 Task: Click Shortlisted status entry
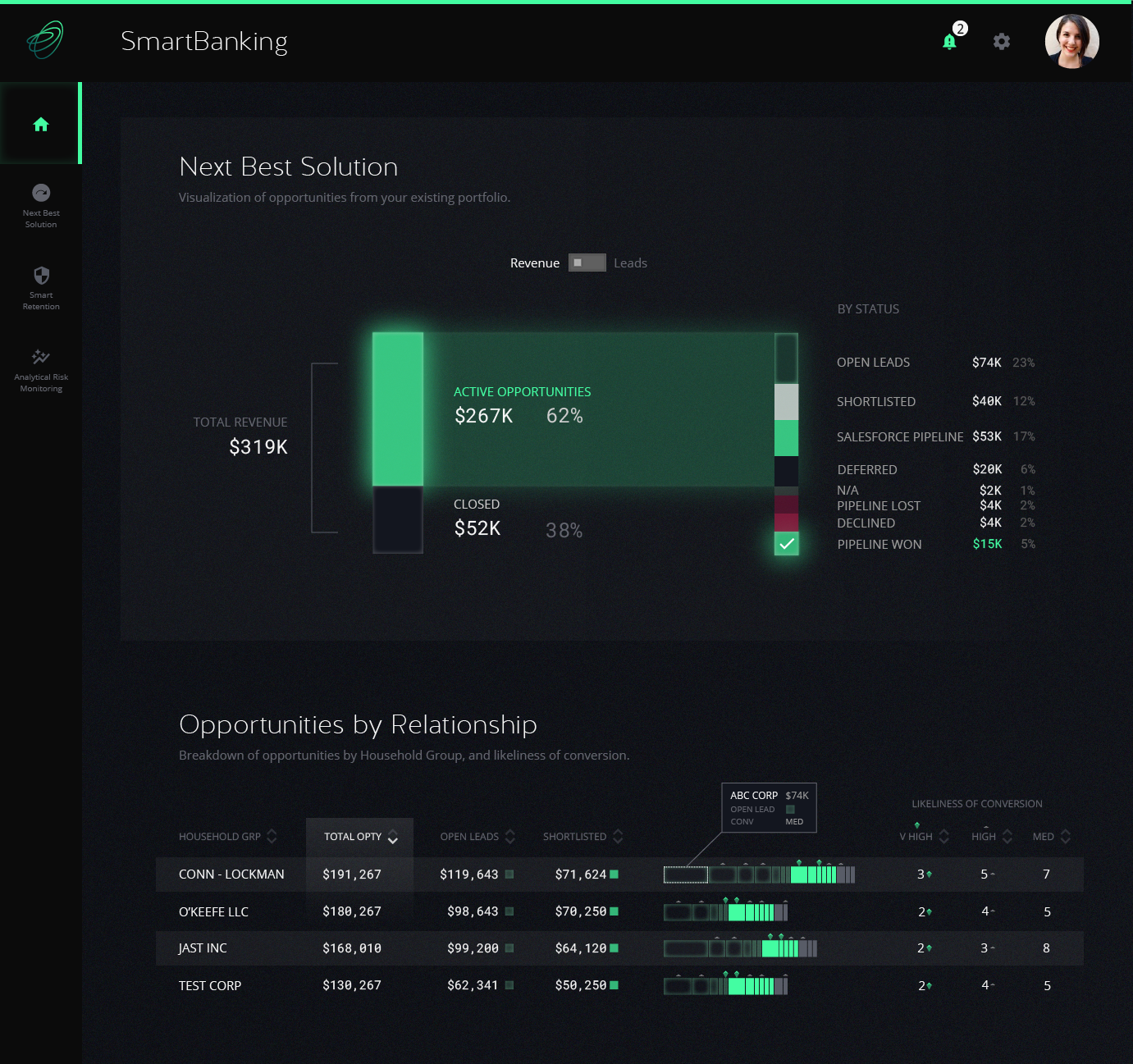coord(935,401)
